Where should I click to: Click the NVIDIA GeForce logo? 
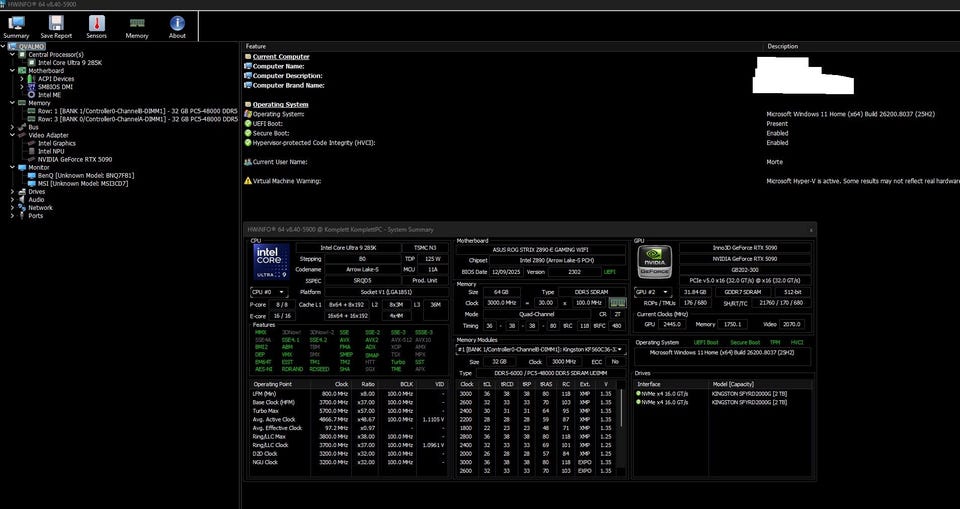[654, 262]
